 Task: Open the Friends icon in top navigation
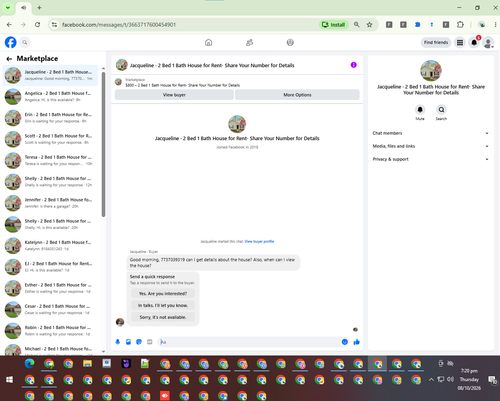coord(249,42)
